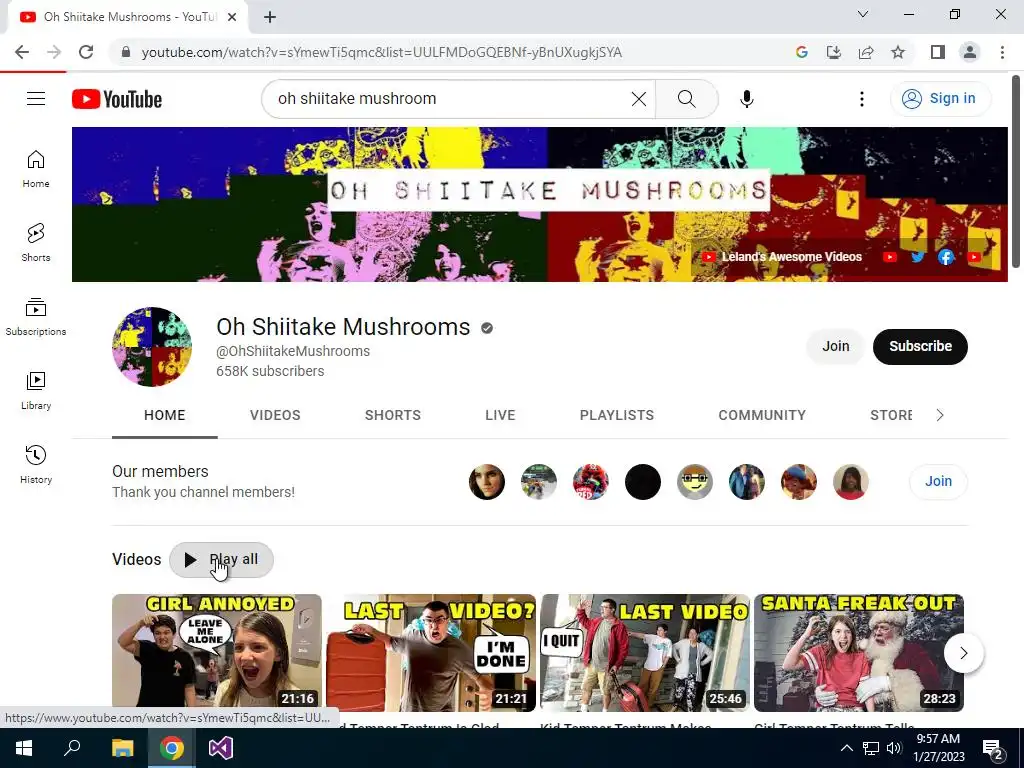Open the tab search dropdown chevron
The width and height of the screenshot is (1024, 768).
pos(863,14)
